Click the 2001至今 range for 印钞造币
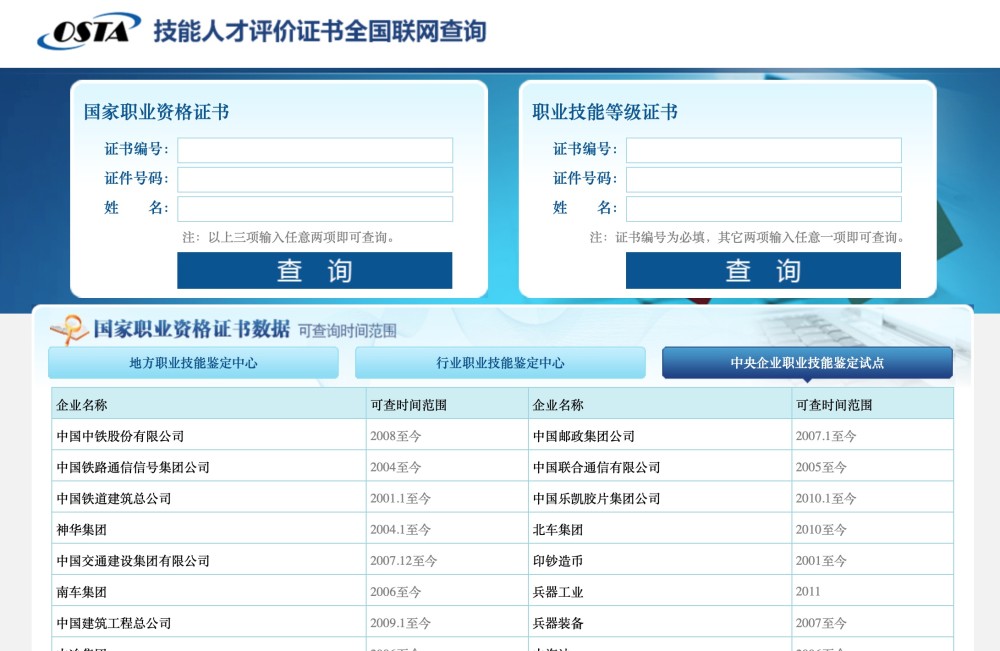The height and width of the screenshot is (651, 1000). coord(821,561)
